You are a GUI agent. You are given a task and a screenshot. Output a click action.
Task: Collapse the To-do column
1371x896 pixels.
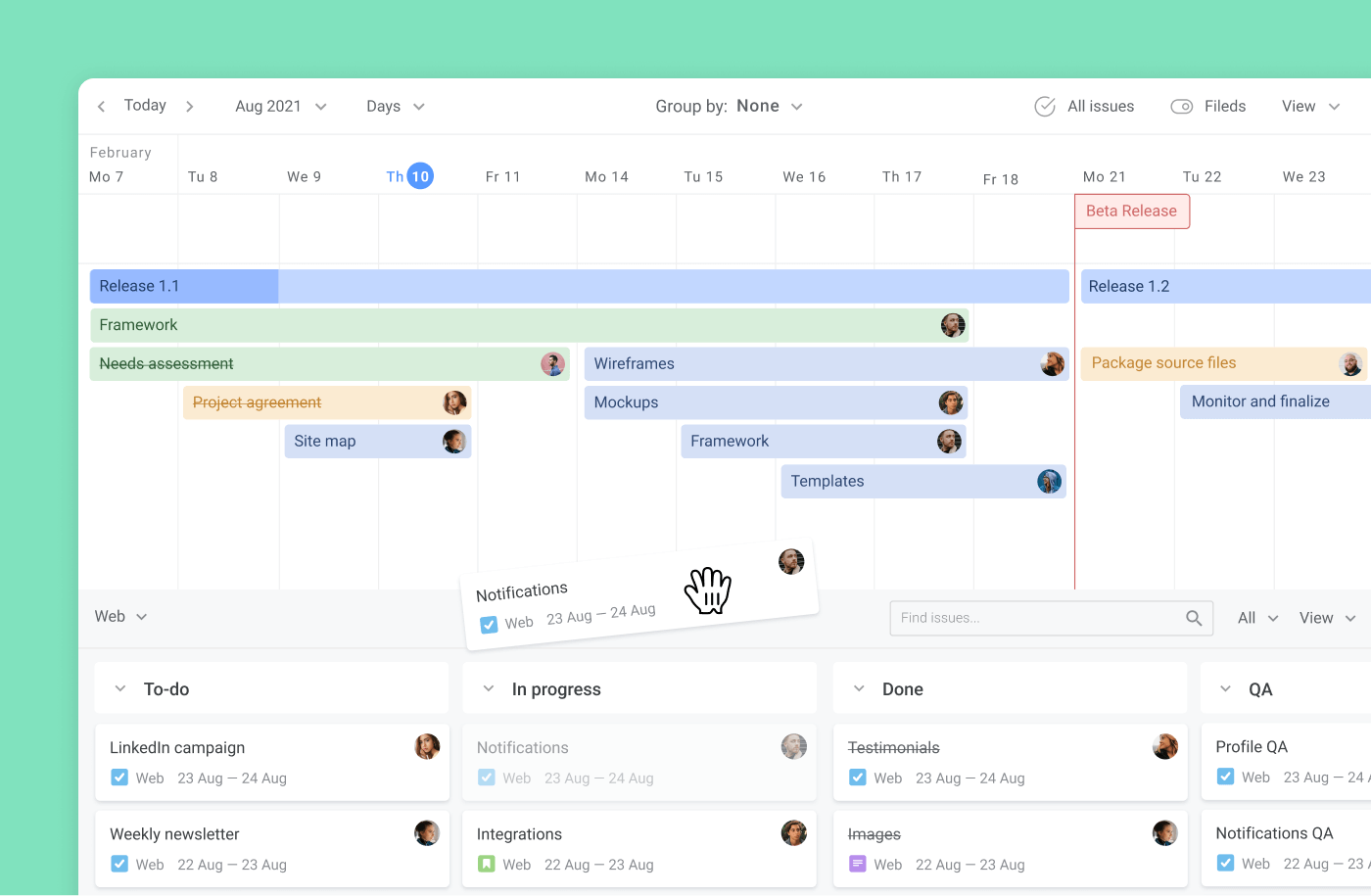(120, 689)
